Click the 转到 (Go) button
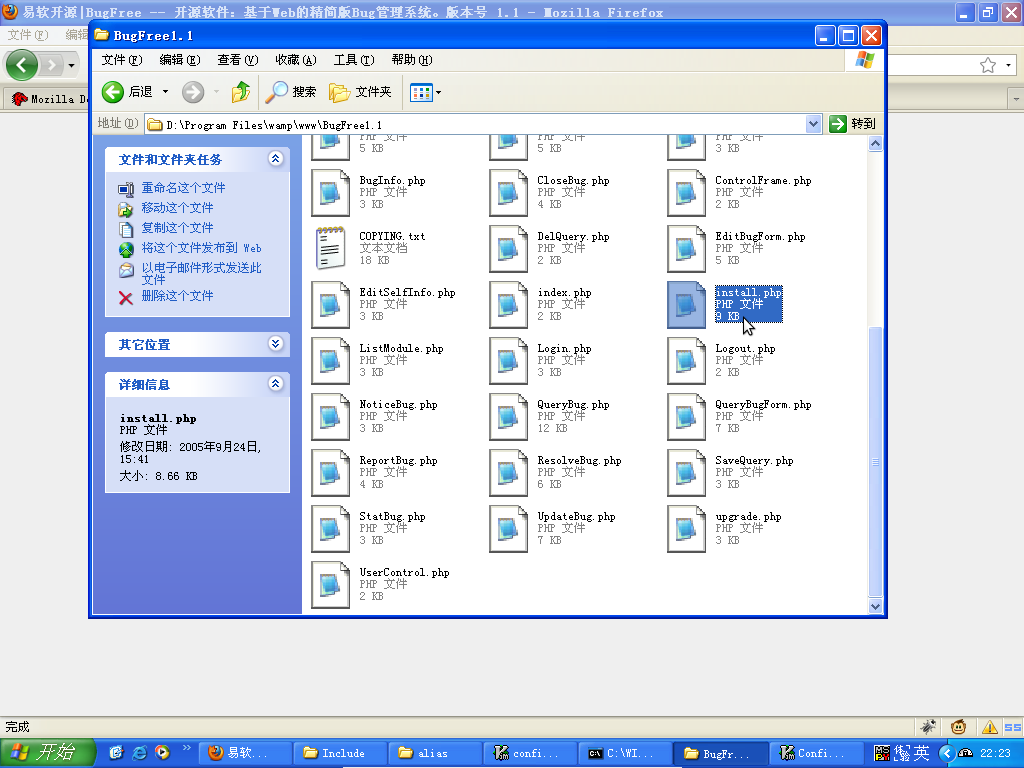Viewport: 1024px width, 768px height. point(852,124)
